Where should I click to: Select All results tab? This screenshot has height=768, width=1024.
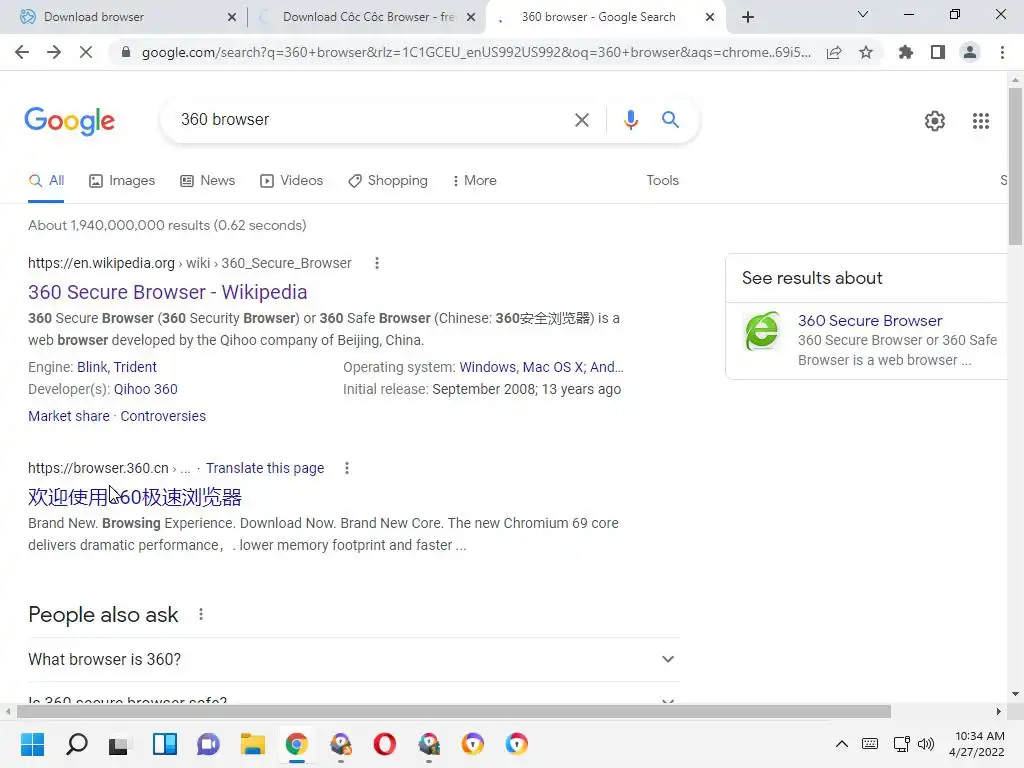tap(46, 181)
